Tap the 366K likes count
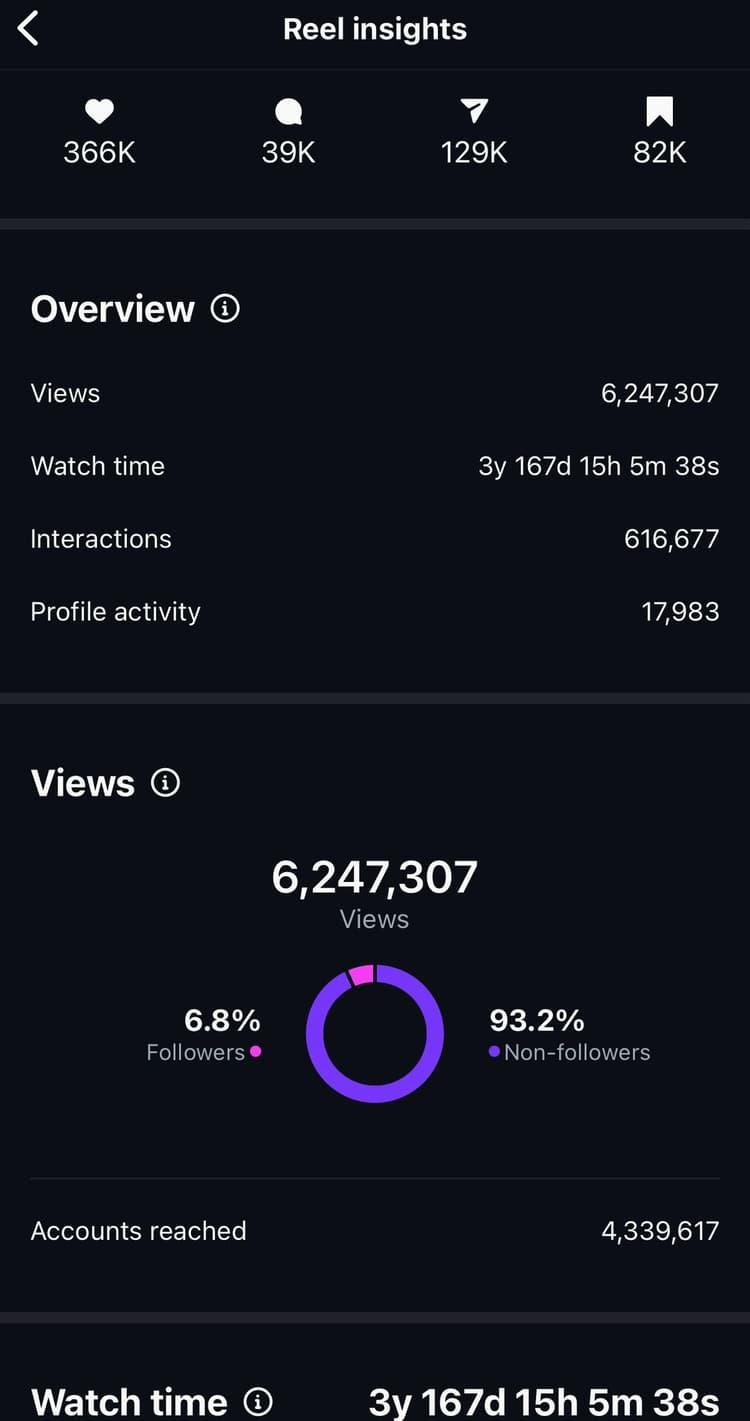750x1421 pixels. [x=99, y=153]
